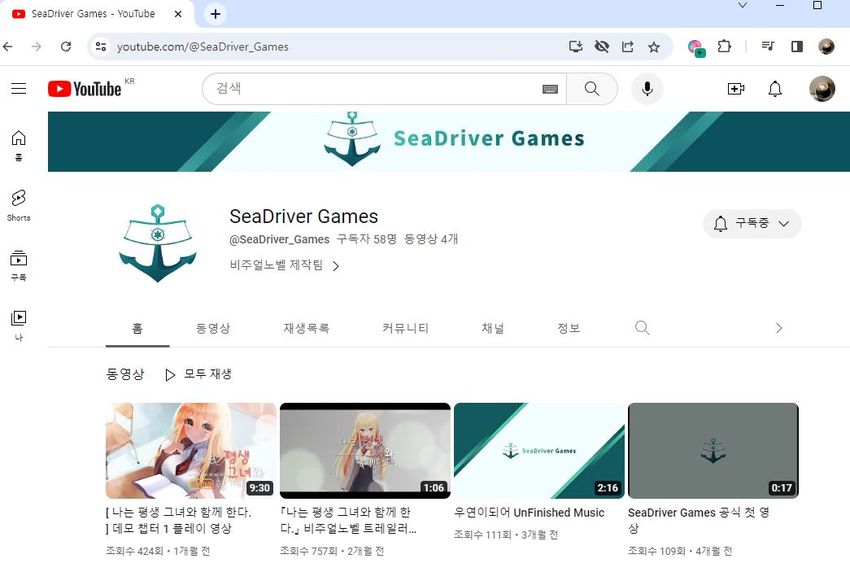850x564 pixels.
Task: Switch to the 정보 tab
Action: [569, 328]
